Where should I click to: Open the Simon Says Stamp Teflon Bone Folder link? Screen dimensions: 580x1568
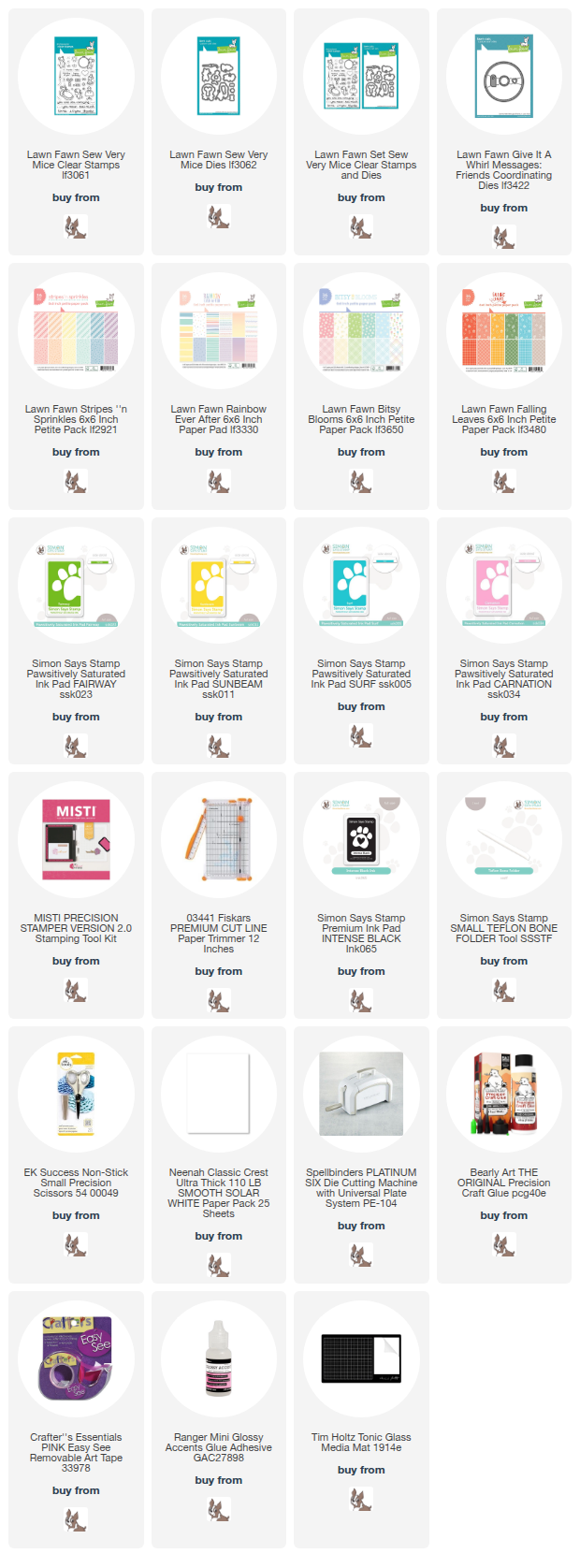click(x=504, y=928)
